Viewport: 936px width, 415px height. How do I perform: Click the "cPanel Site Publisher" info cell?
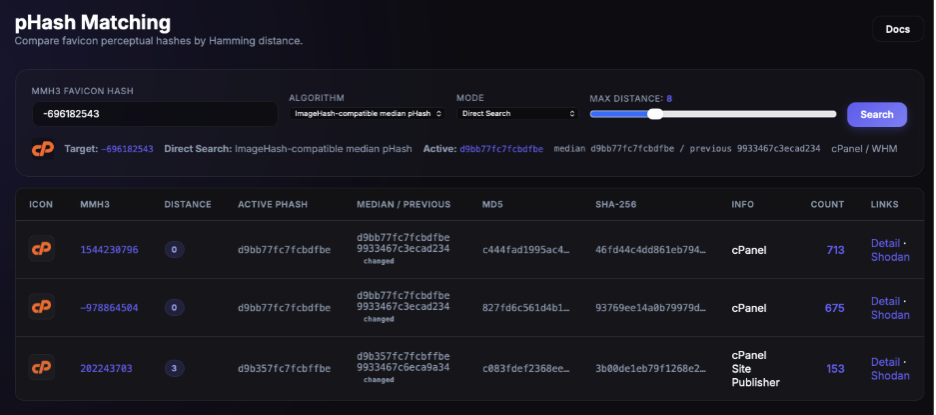(x=756, y=368)
